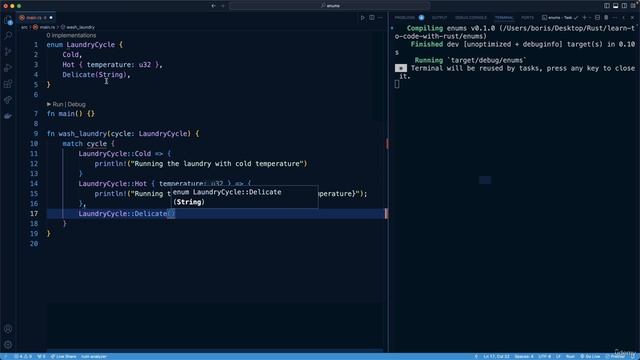The image size is (640, 360).
Task: Toggle the secondary sidebar layout icon
Action: pos(624,6)
